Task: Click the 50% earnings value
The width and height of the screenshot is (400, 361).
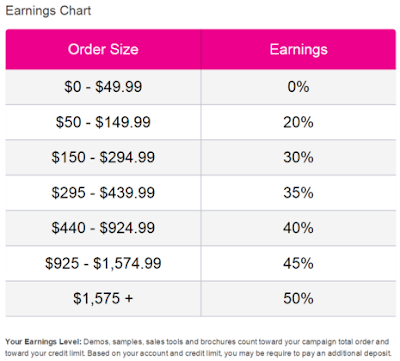Action: tap(298, 298)
